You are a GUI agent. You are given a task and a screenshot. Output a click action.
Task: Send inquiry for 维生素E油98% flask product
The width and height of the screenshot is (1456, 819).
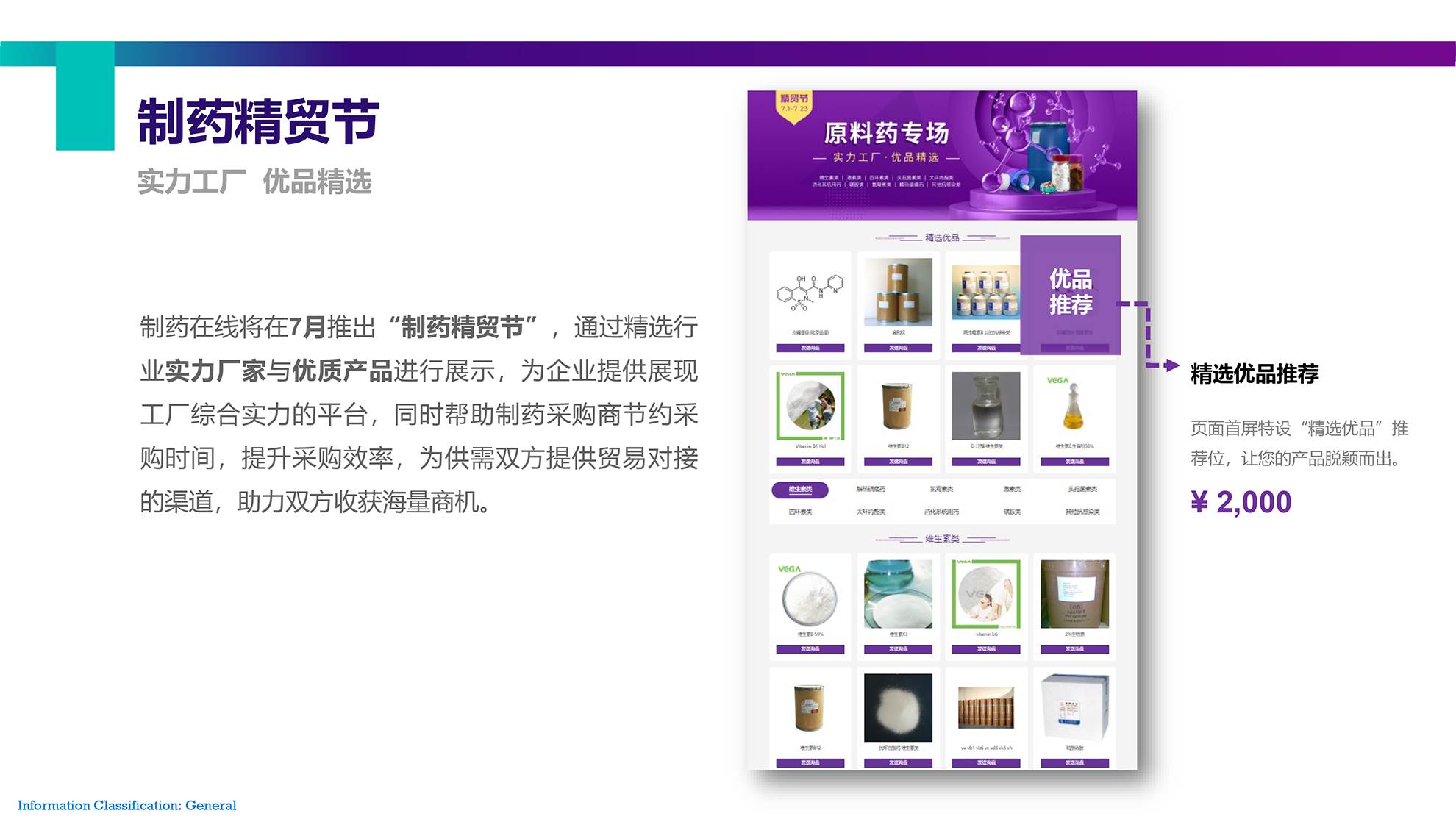(1074, 462)
